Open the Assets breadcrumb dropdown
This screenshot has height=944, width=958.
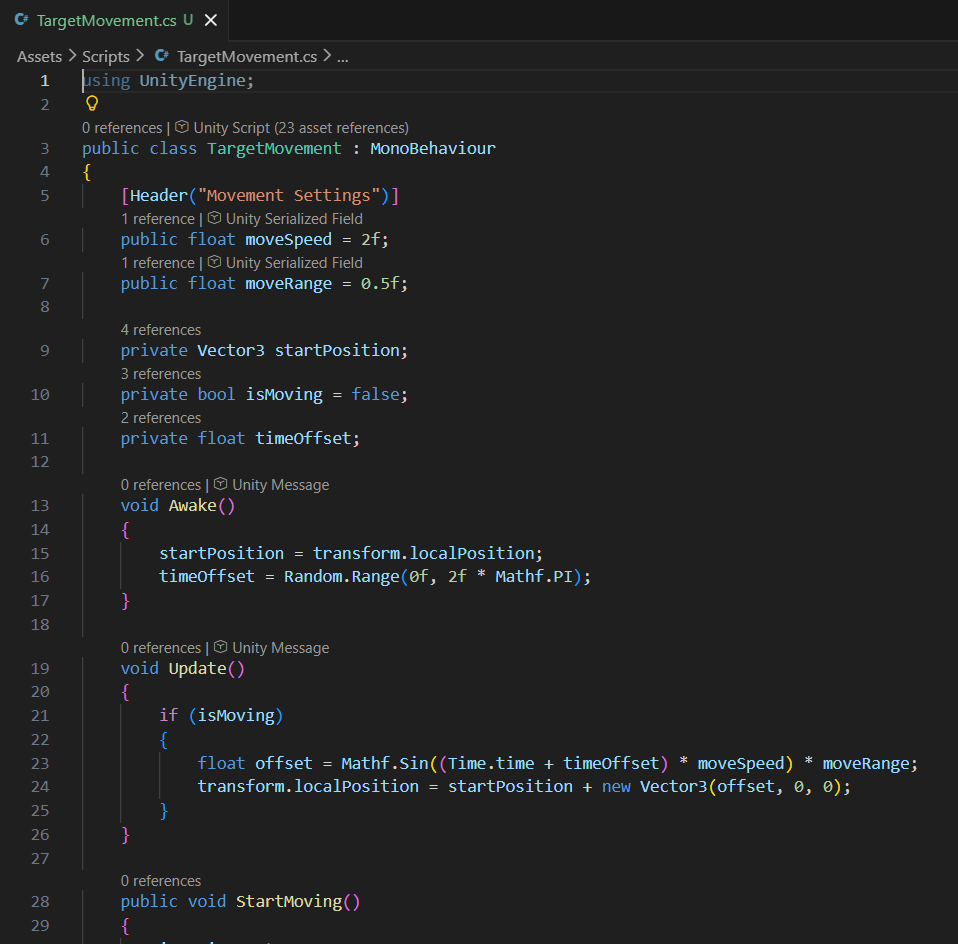pos(38,56)
